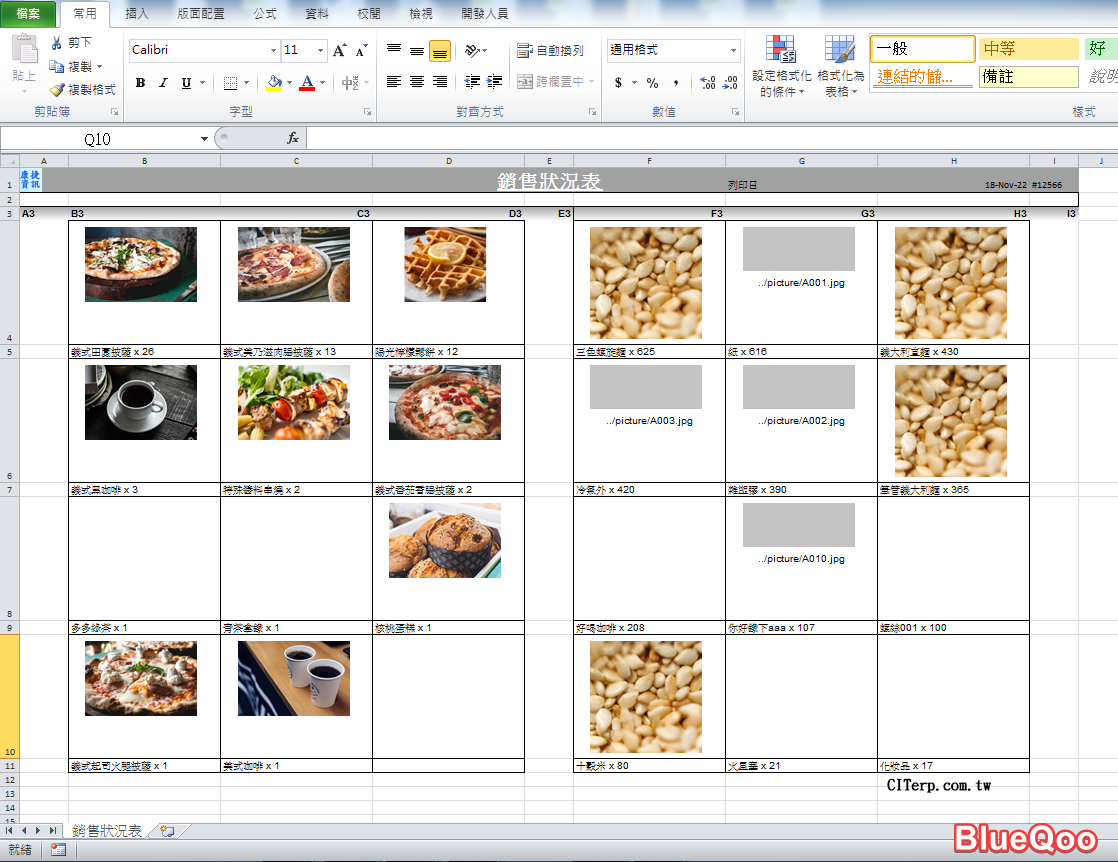Toggle the wrap text (自動換列) option
The width and height of the screenshot is (1118, 862).
[x=550, y=51]
